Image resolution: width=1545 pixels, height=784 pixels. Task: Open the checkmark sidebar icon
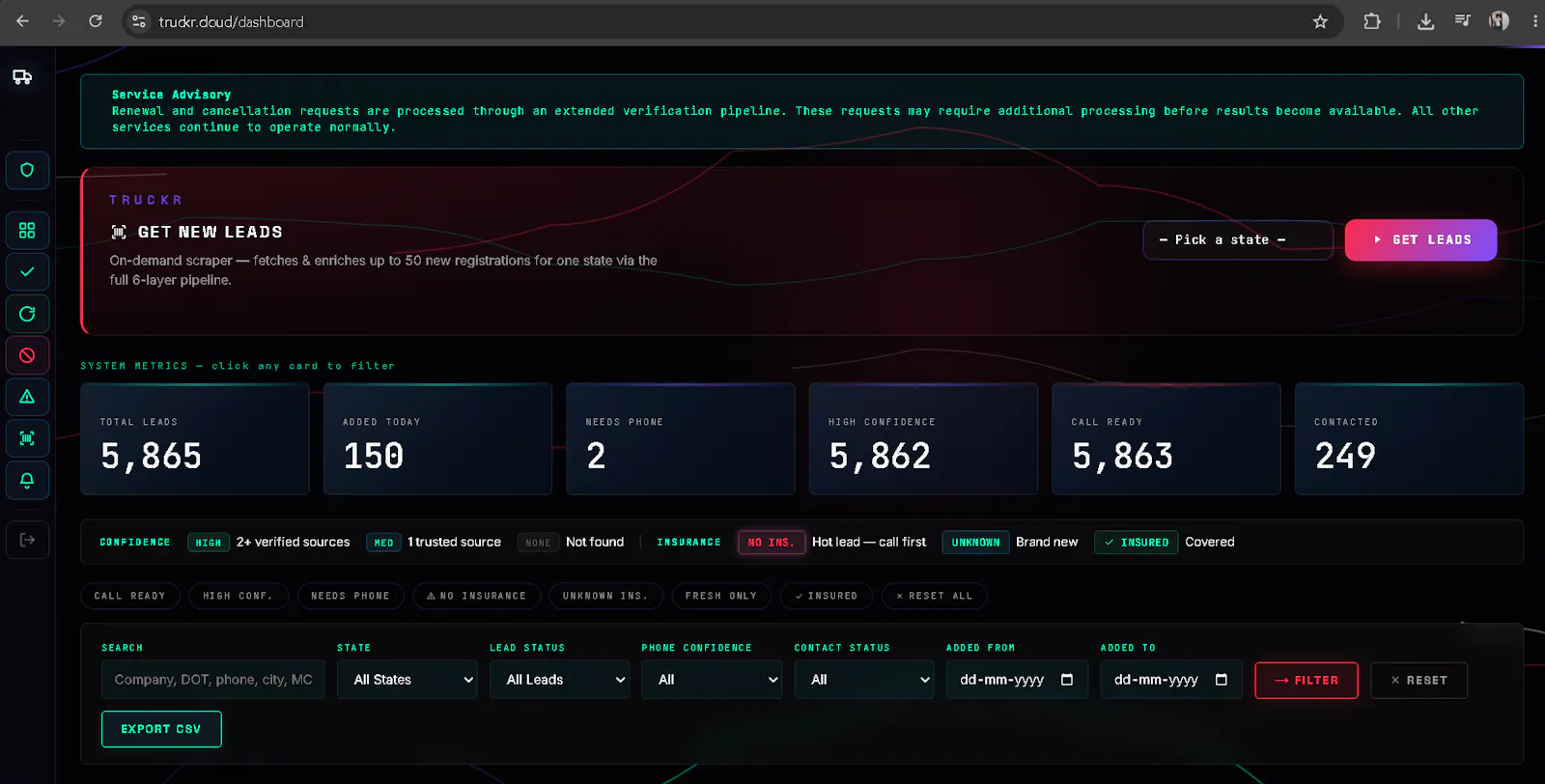pos(27,271)
